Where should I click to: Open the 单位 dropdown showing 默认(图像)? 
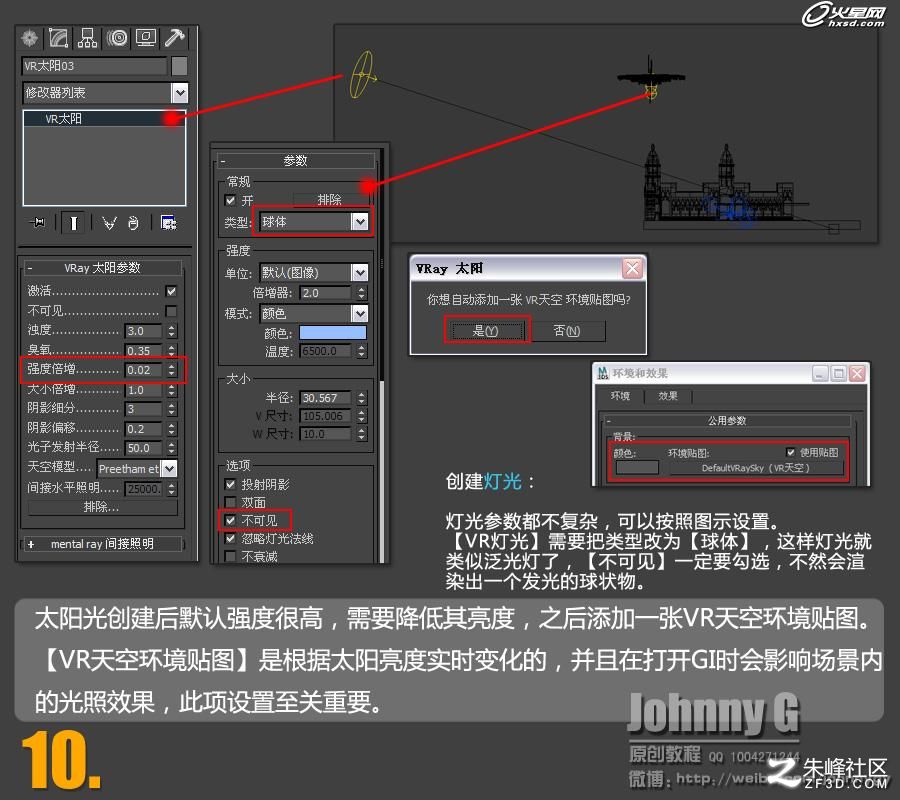click(x=360, y=273)
